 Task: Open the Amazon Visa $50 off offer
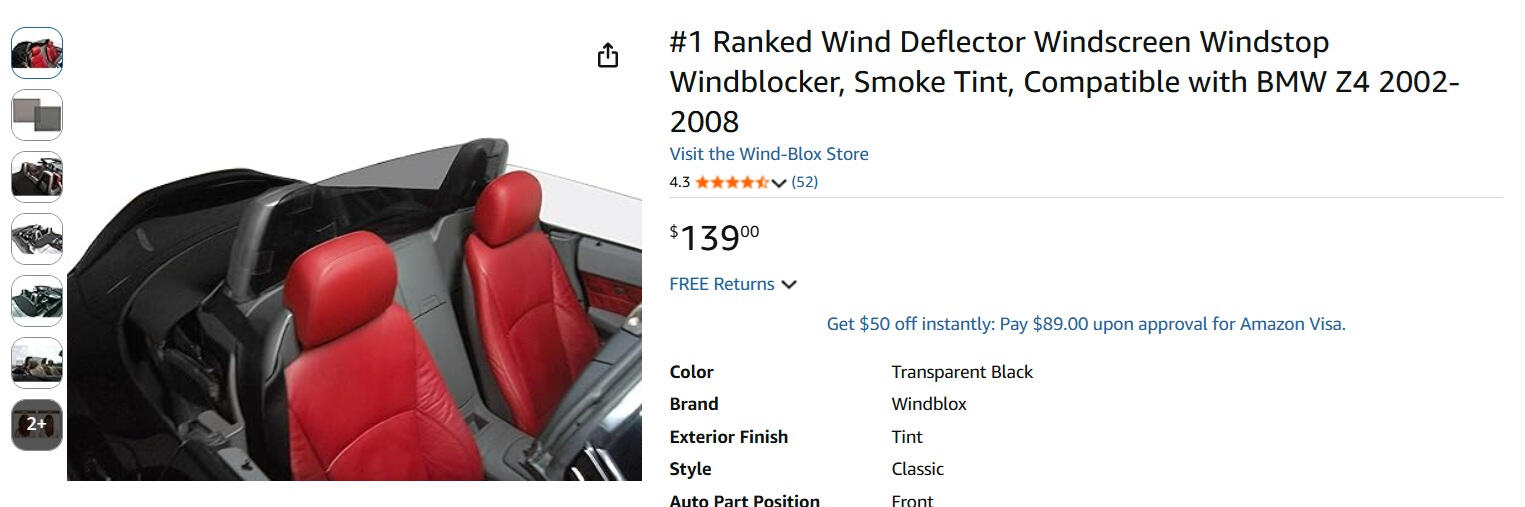click(x=1085, y=324)
